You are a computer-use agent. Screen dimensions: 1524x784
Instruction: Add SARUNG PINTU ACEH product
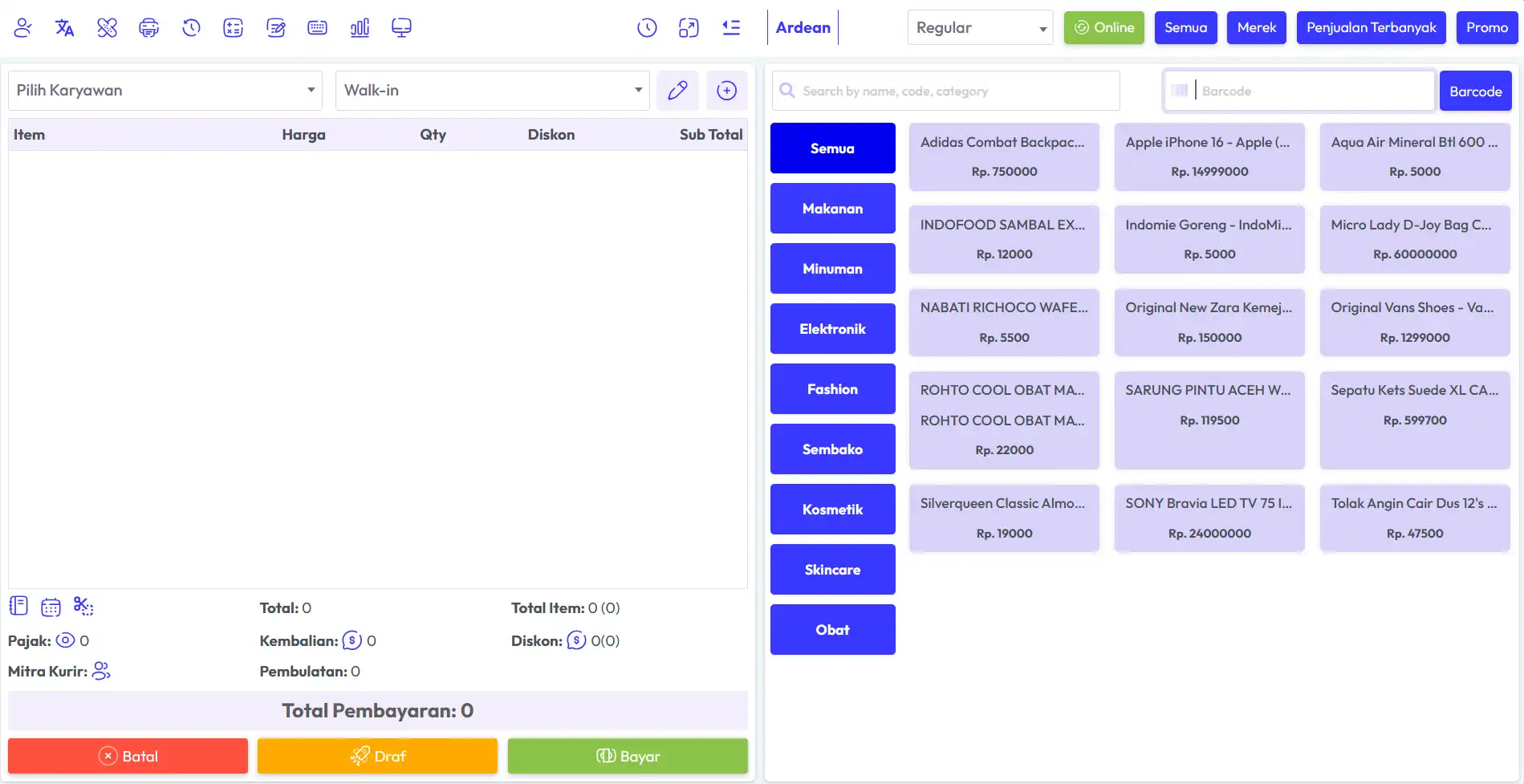pyautogui.click(x=1209, y=420)
